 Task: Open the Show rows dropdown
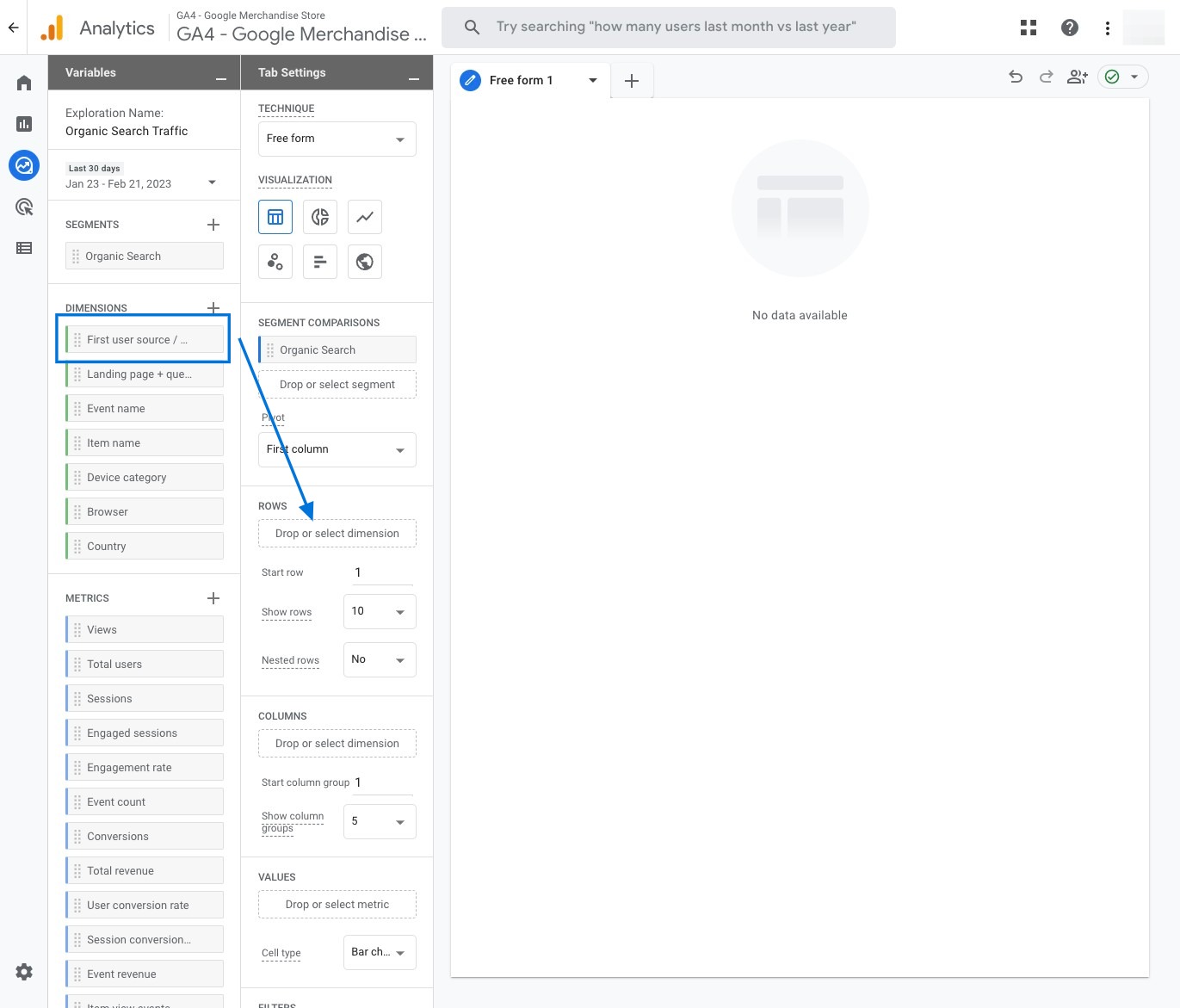click(380, 611)
